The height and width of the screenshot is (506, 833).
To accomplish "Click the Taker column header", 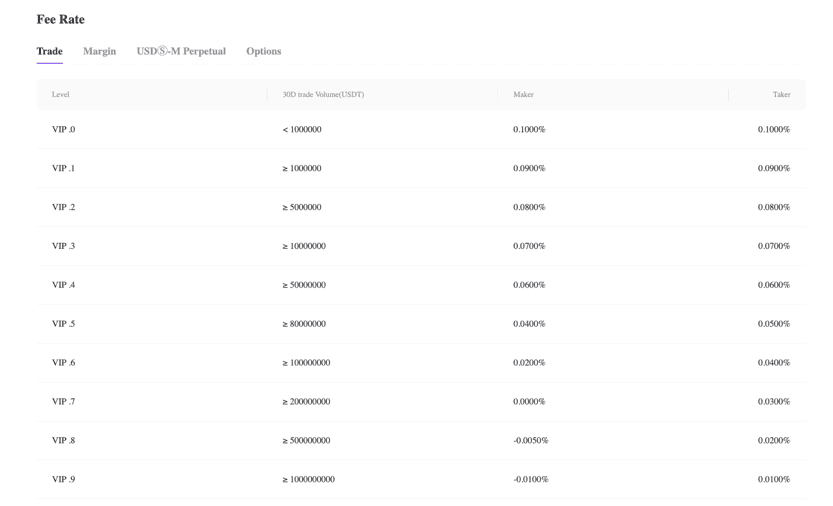I will [781, 95].
